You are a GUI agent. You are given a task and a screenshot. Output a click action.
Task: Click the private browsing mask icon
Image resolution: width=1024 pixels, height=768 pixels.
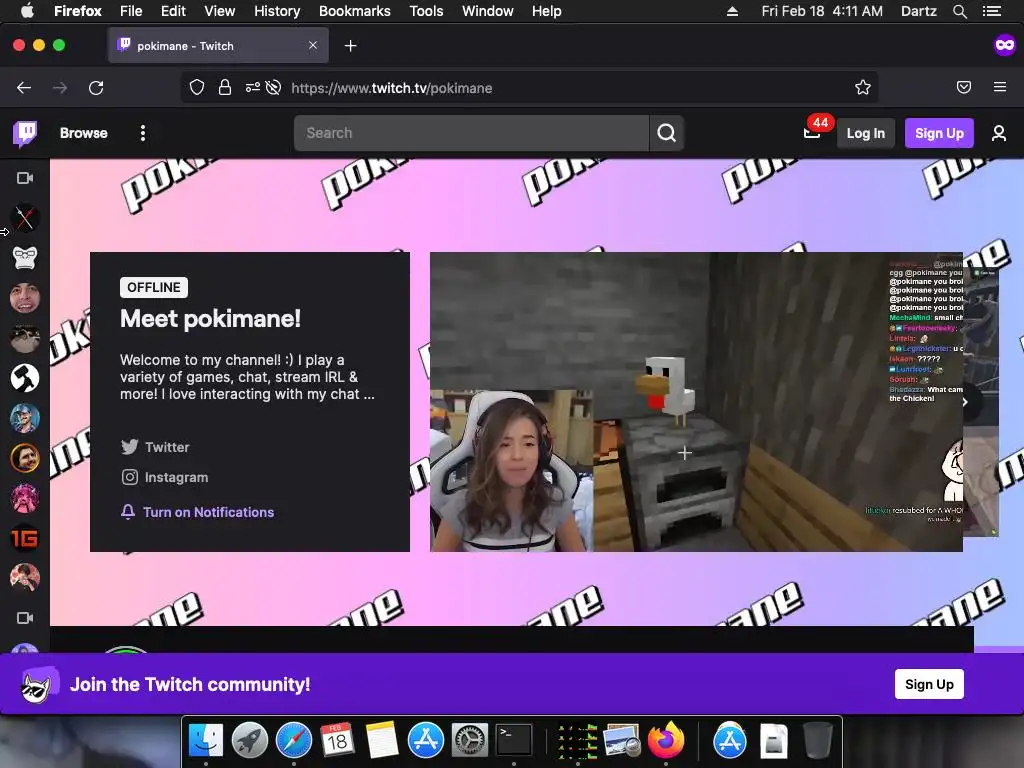pyautogui.click(x=1004, y=44)
